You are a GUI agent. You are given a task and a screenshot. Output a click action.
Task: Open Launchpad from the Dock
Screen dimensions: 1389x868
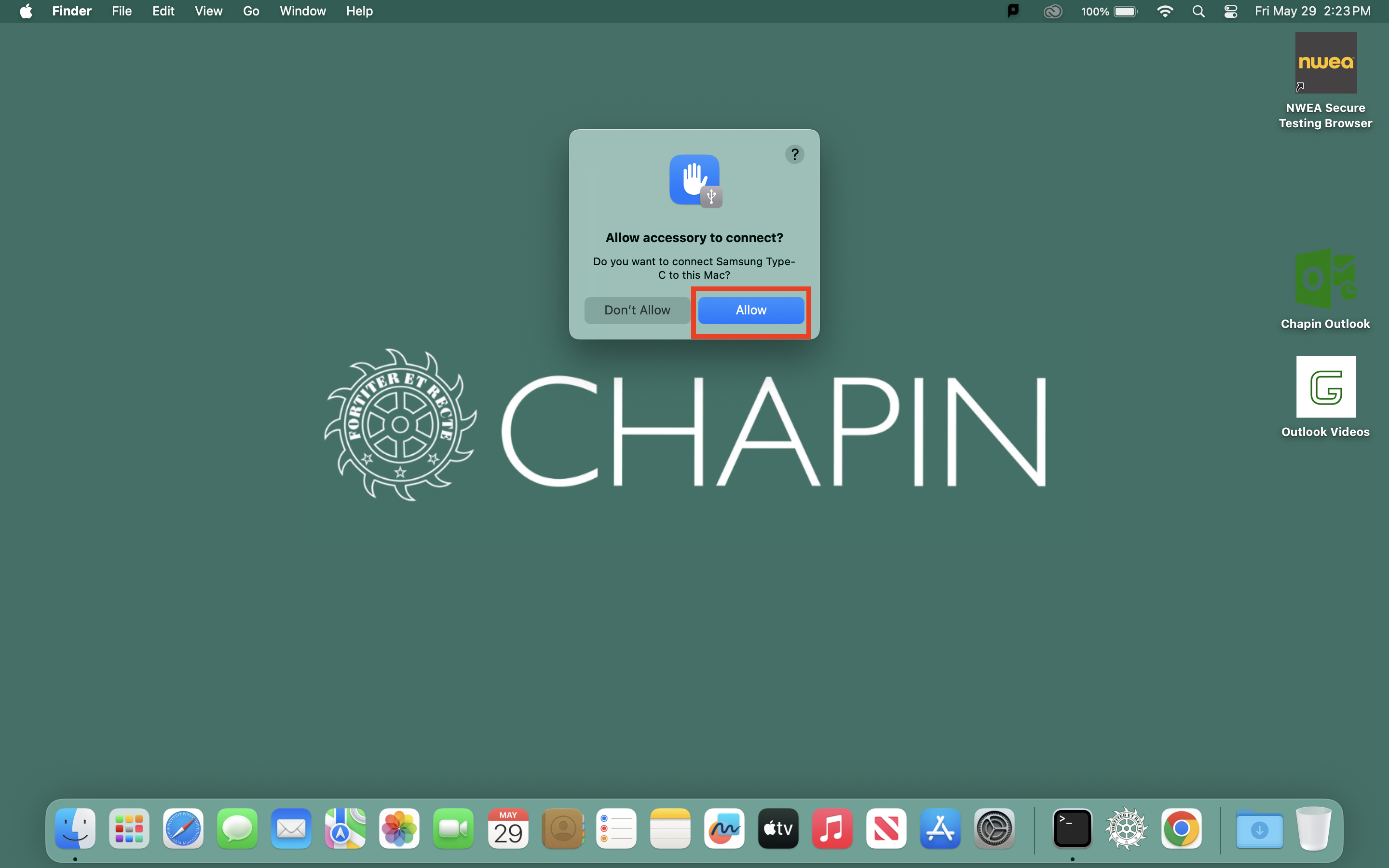(129, 828)
